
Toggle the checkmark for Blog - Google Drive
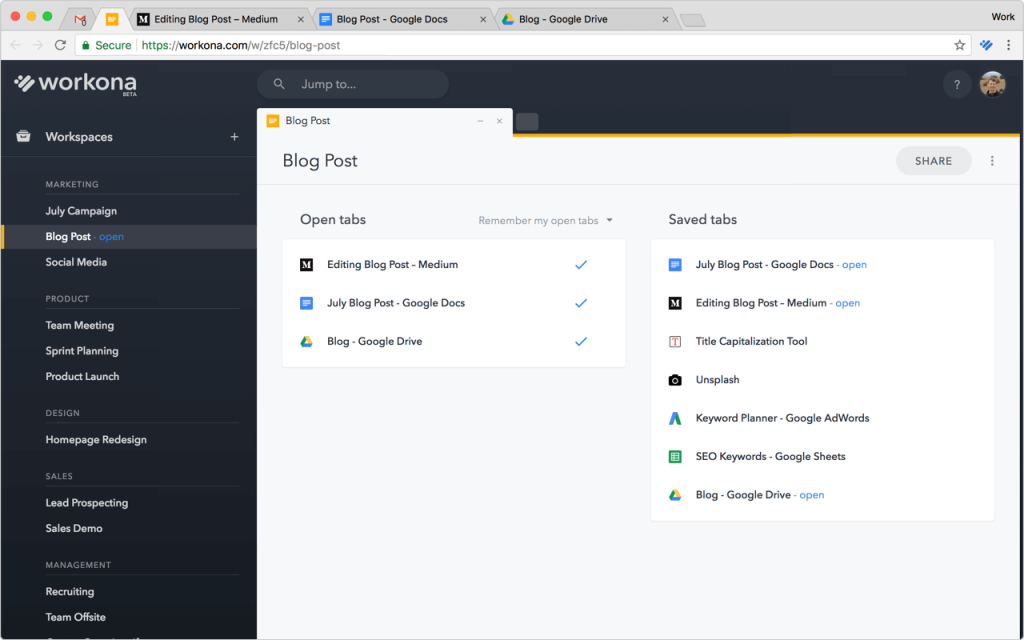(x=581, y=341)
